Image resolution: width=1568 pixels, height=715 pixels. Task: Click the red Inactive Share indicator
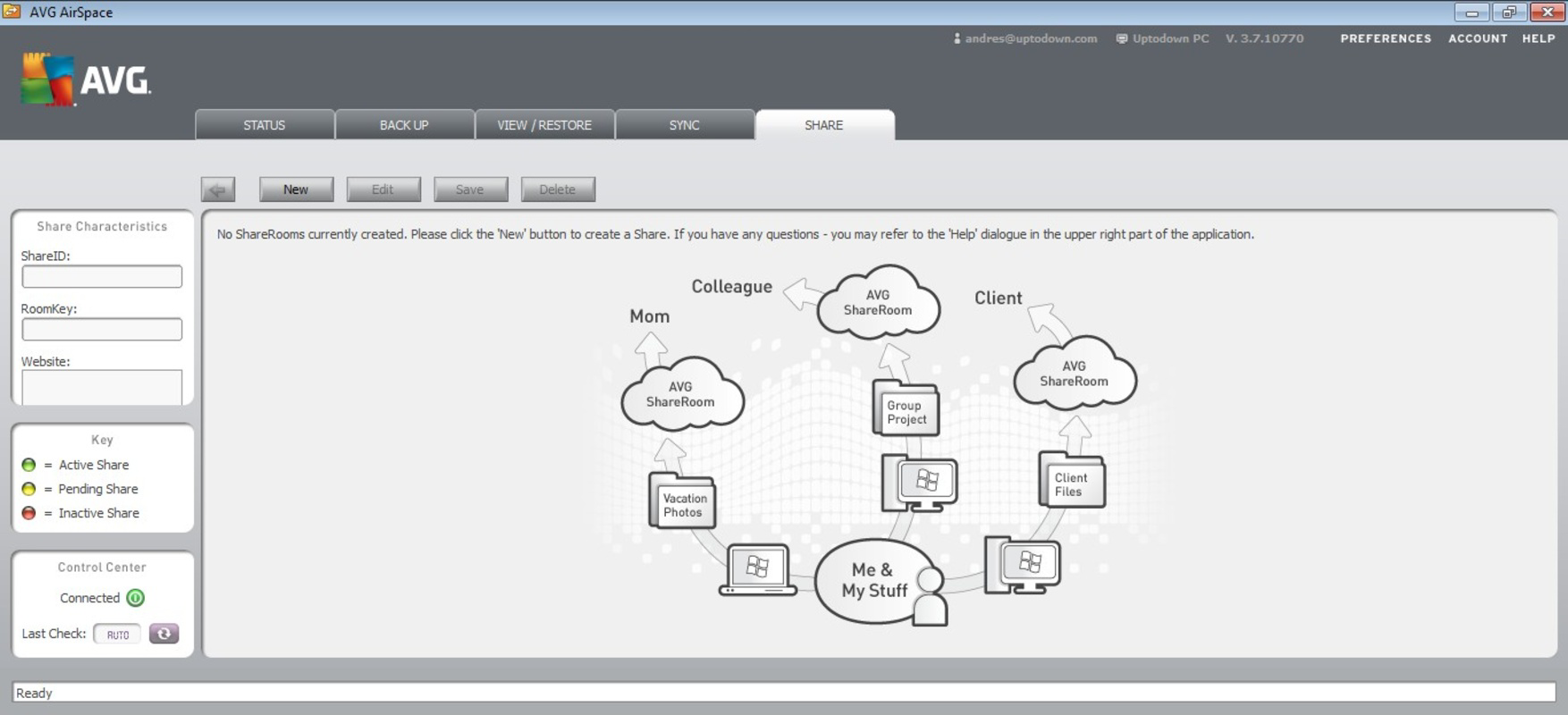point(29,513)
